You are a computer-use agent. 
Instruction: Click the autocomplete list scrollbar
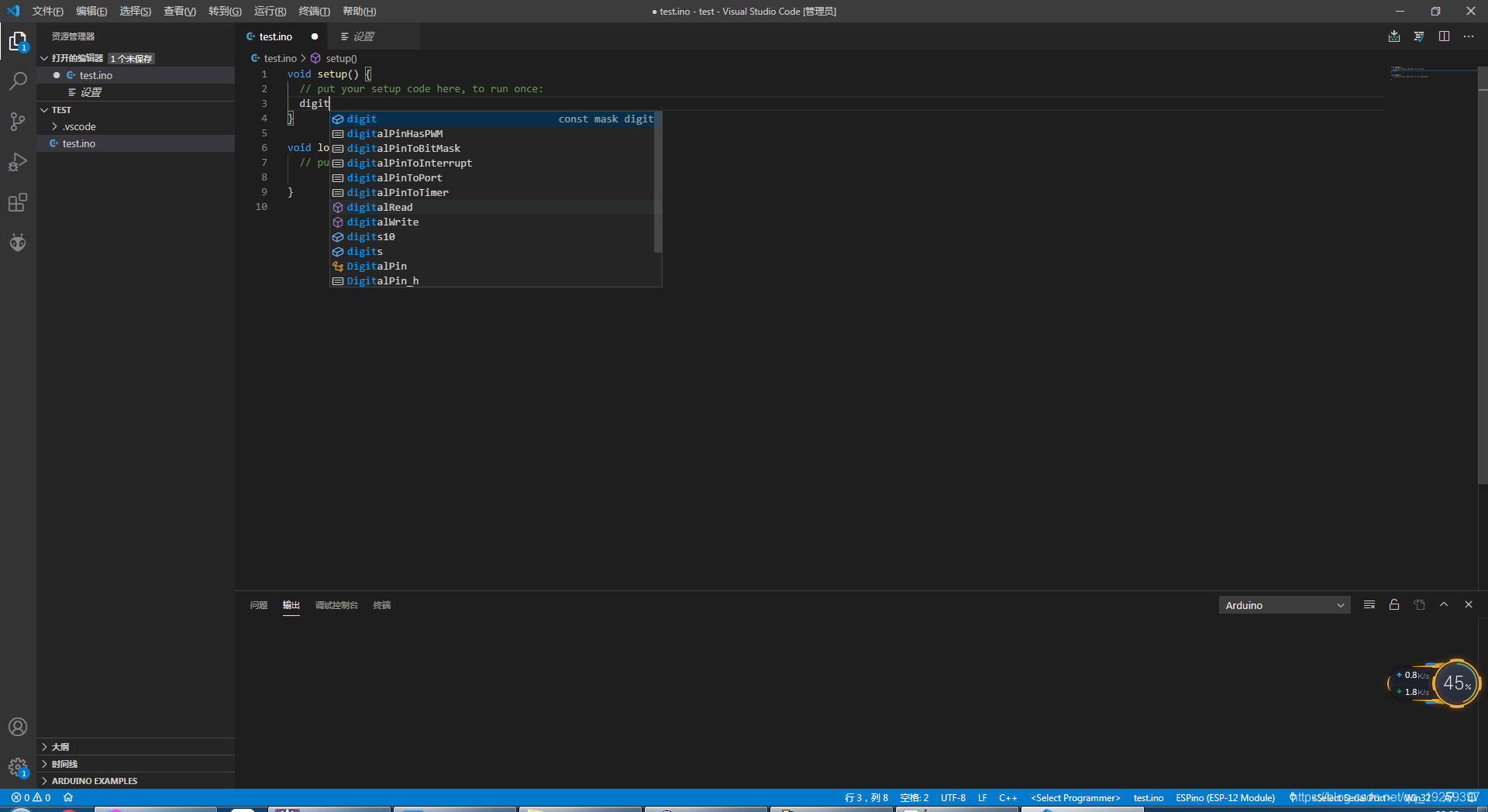658,182
